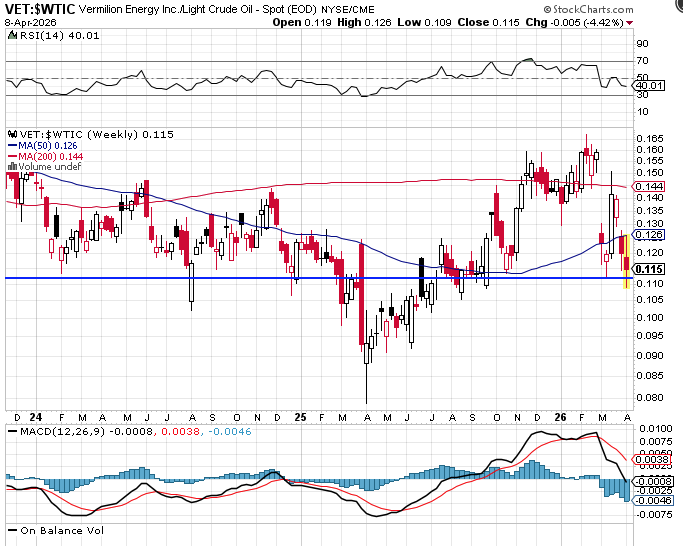Click the RSI 70 overbought axis label
The image size is (683, 546).
(x=642, y=61)
